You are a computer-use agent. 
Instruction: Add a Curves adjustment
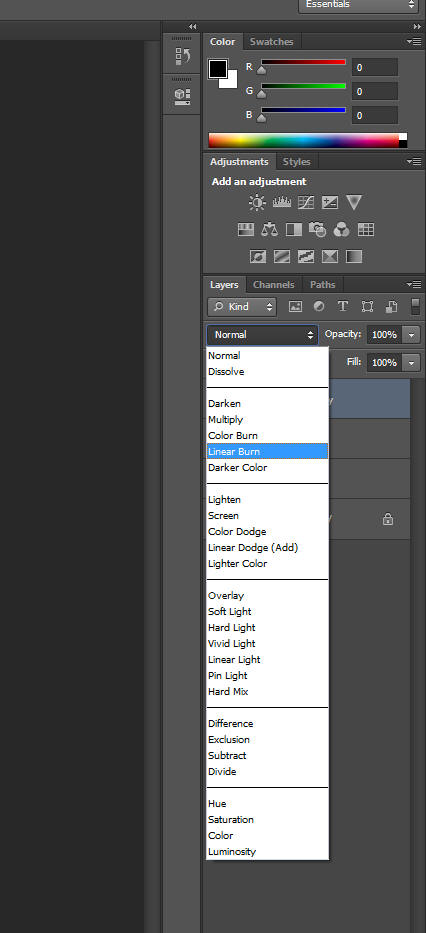tap(306, 202)
